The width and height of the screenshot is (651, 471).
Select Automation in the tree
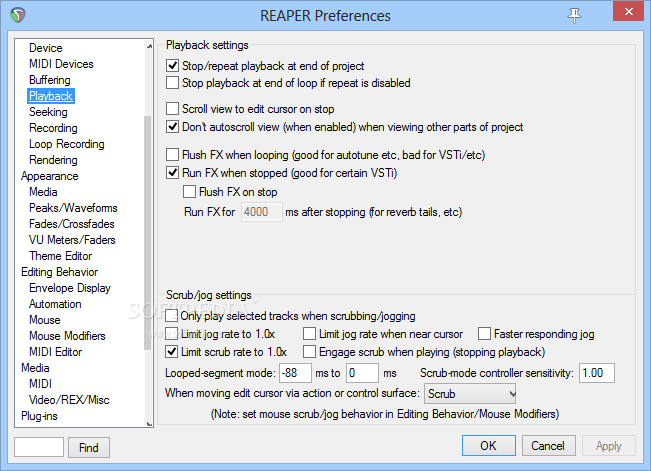tap(55, 304)
